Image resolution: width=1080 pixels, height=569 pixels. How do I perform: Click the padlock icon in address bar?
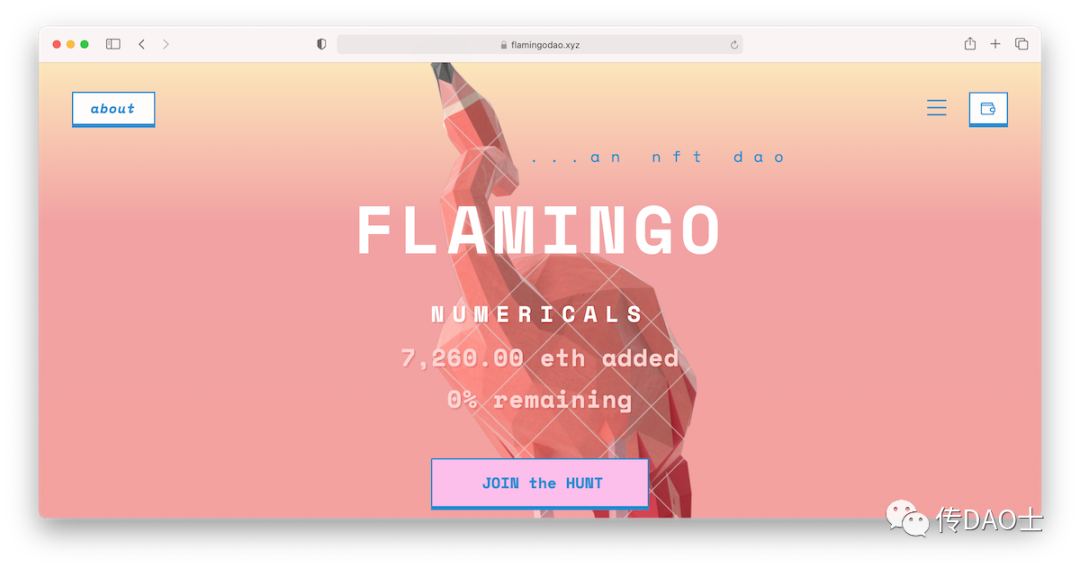point(503,45)
